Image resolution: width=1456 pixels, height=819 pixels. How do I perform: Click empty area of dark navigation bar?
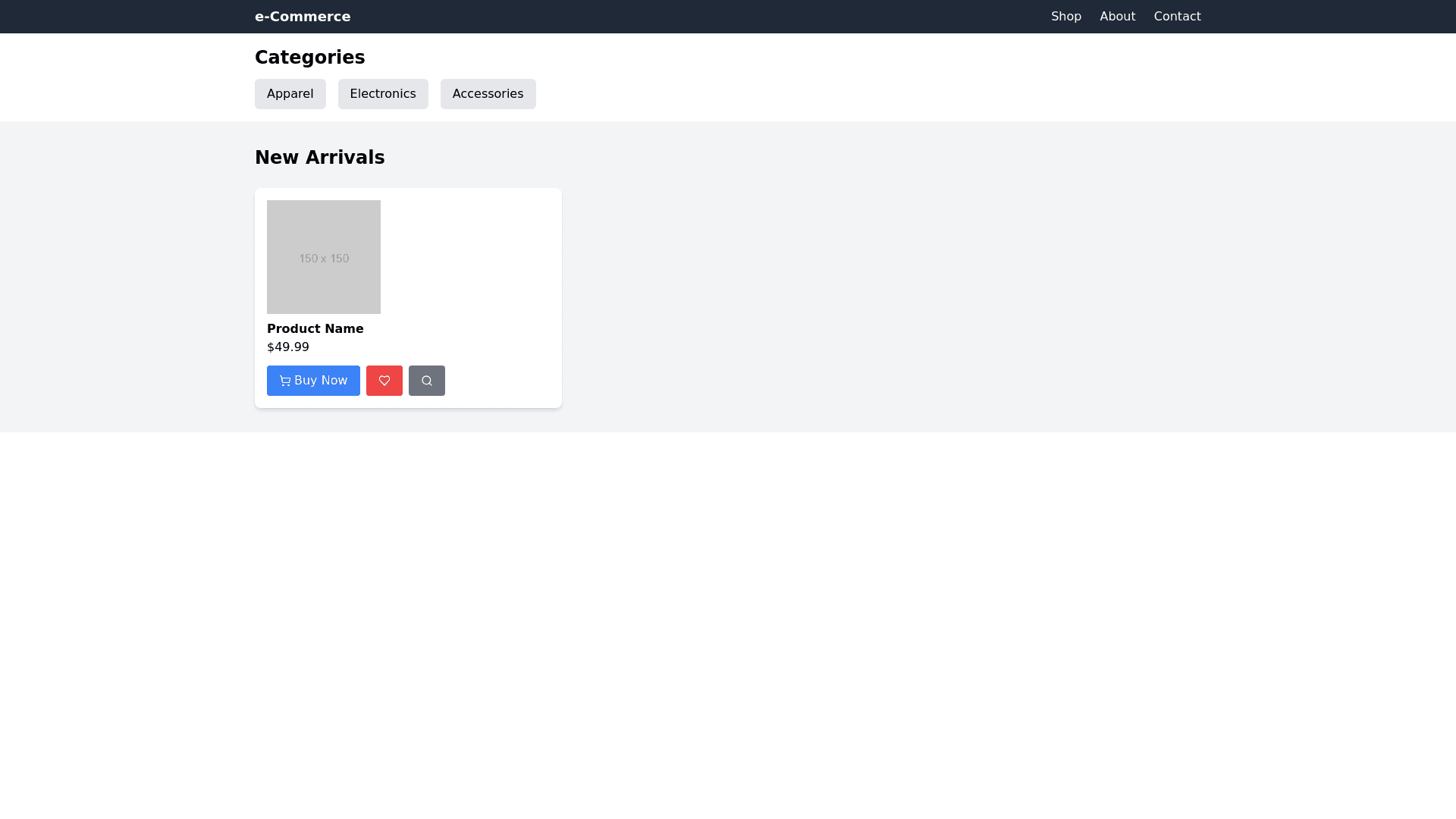coord(682,17)
